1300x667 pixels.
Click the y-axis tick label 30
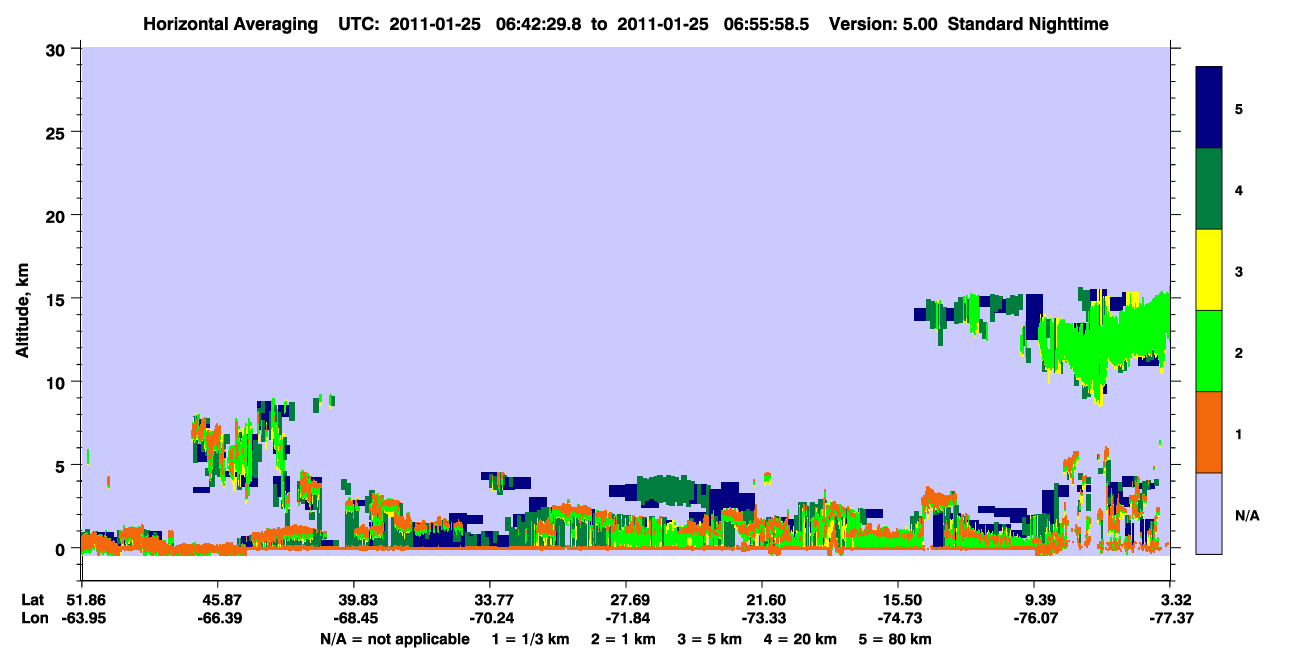(58, 49)
